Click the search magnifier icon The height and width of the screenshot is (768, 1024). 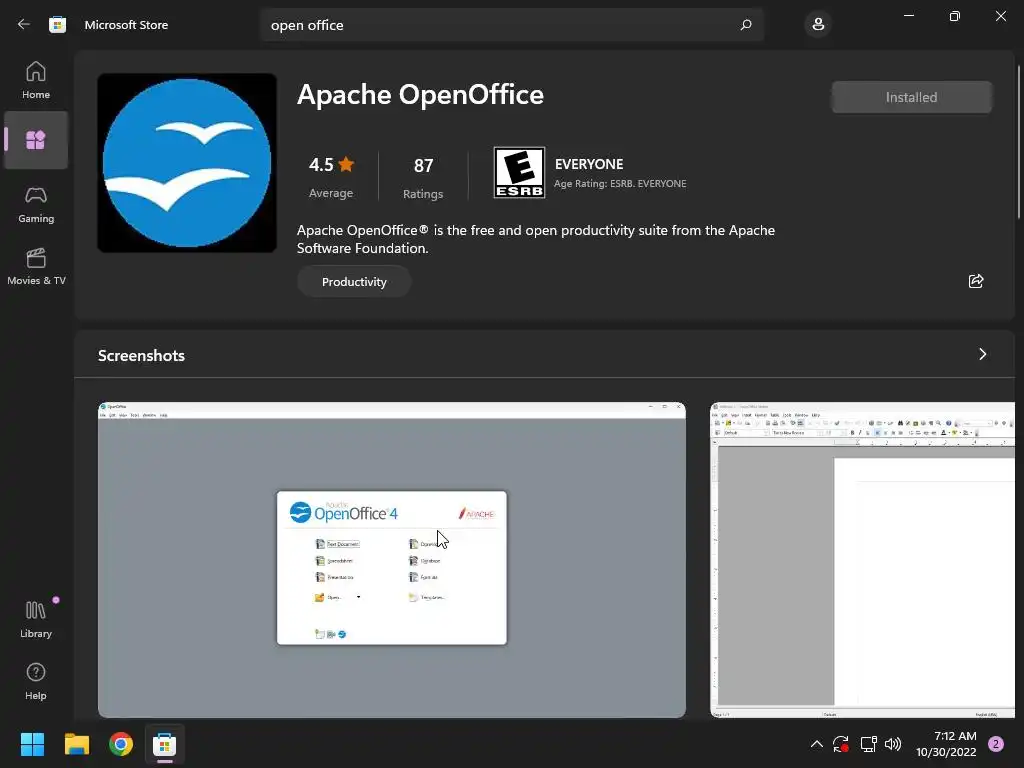click(x=746, y=25)
